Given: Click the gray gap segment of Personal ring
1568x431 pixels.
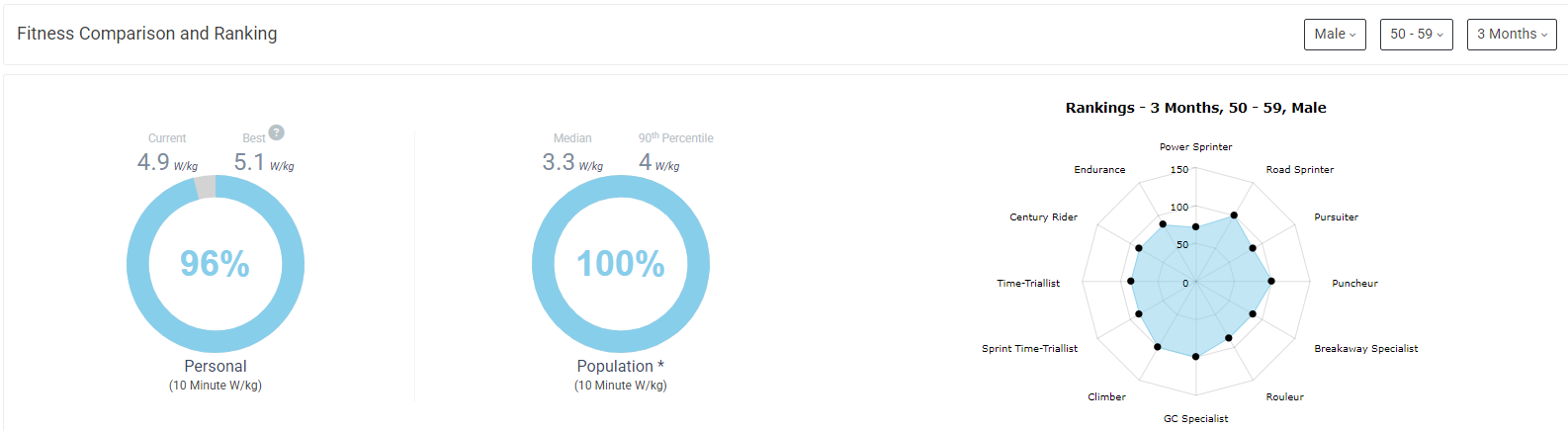Looking at the screenshot, I should (x=205, y=187).
